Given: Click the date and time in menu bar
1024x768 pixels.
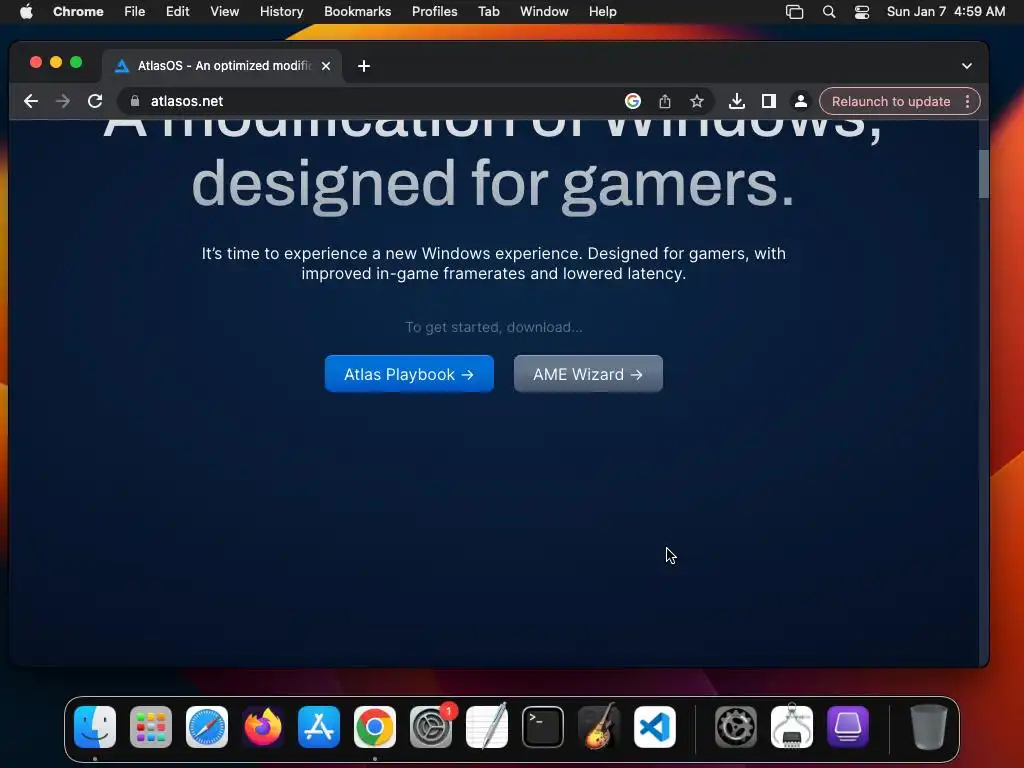Looking at the screenshot, I should coord(946,11).
